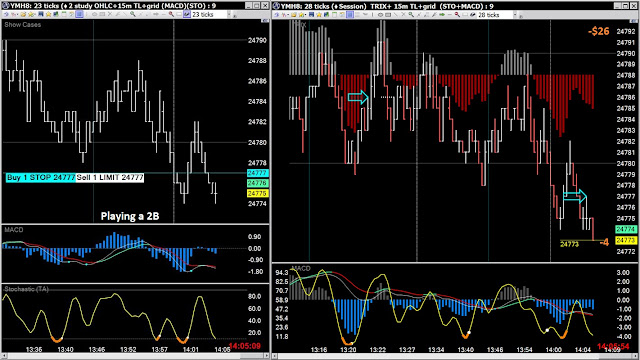Choose ellipse drawing tool in 28 ticks window
This screenshot has width=640, height=360.
[380, 14]
